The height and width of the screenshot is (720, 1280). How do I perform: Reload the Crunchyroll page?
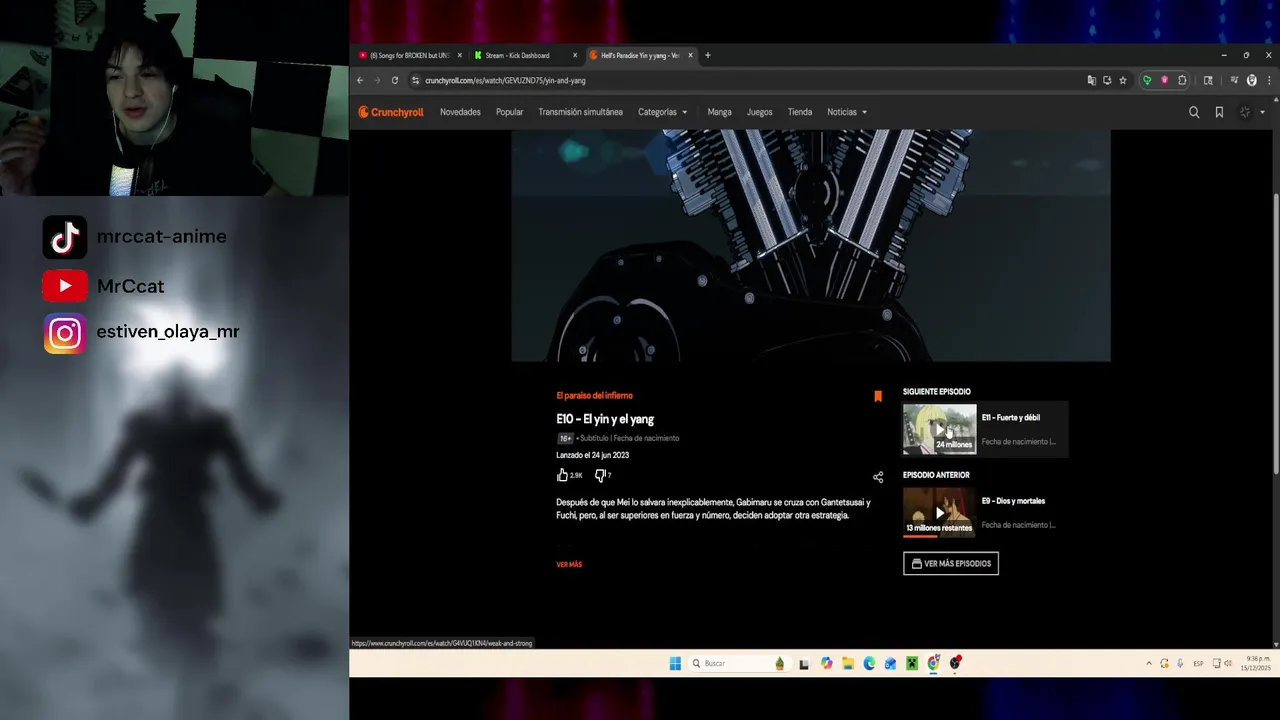[x=394, y=80]
